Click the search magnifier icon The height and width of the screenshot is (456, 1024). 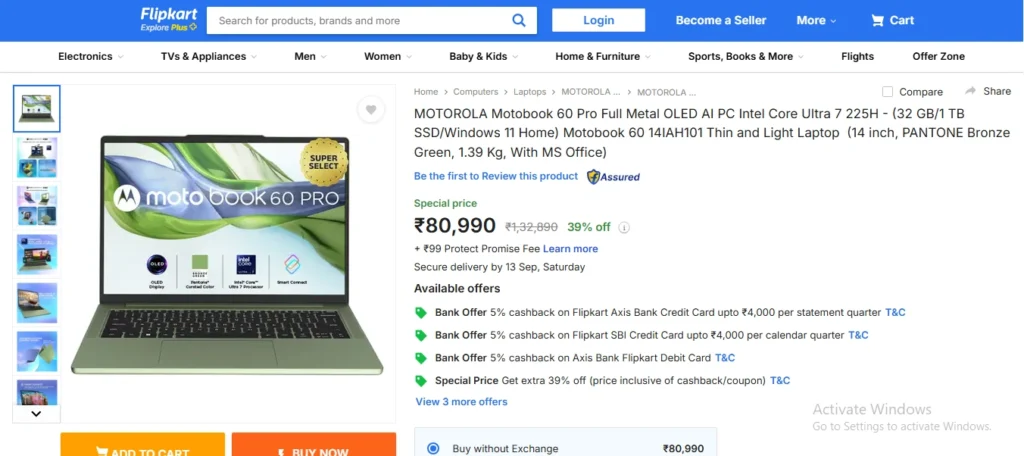point(519,20)
